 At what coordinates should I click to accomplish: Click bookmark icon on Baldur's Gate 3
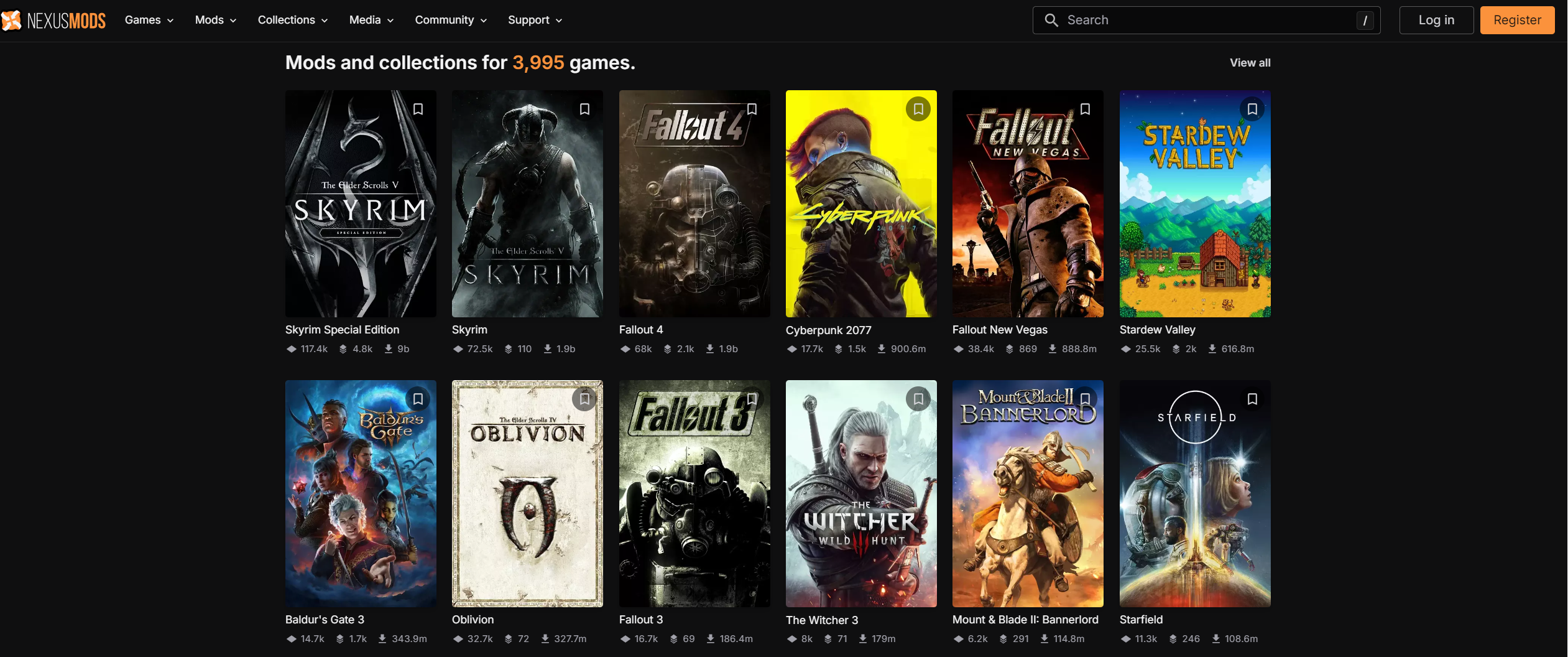[418, 399]
